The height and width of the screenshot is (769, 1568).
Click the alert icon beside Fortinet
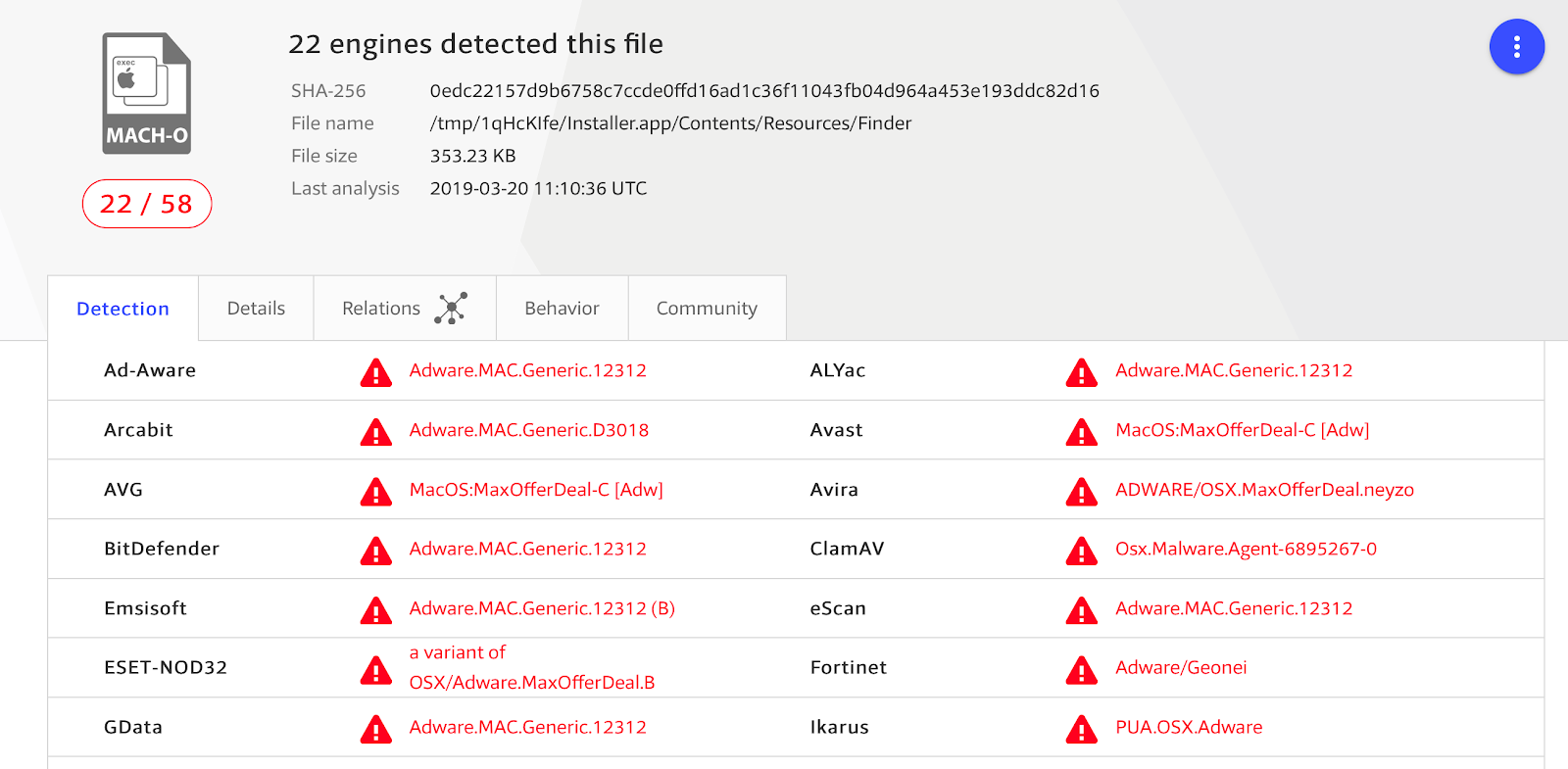pyautogui.click(x=1081, y=670)
